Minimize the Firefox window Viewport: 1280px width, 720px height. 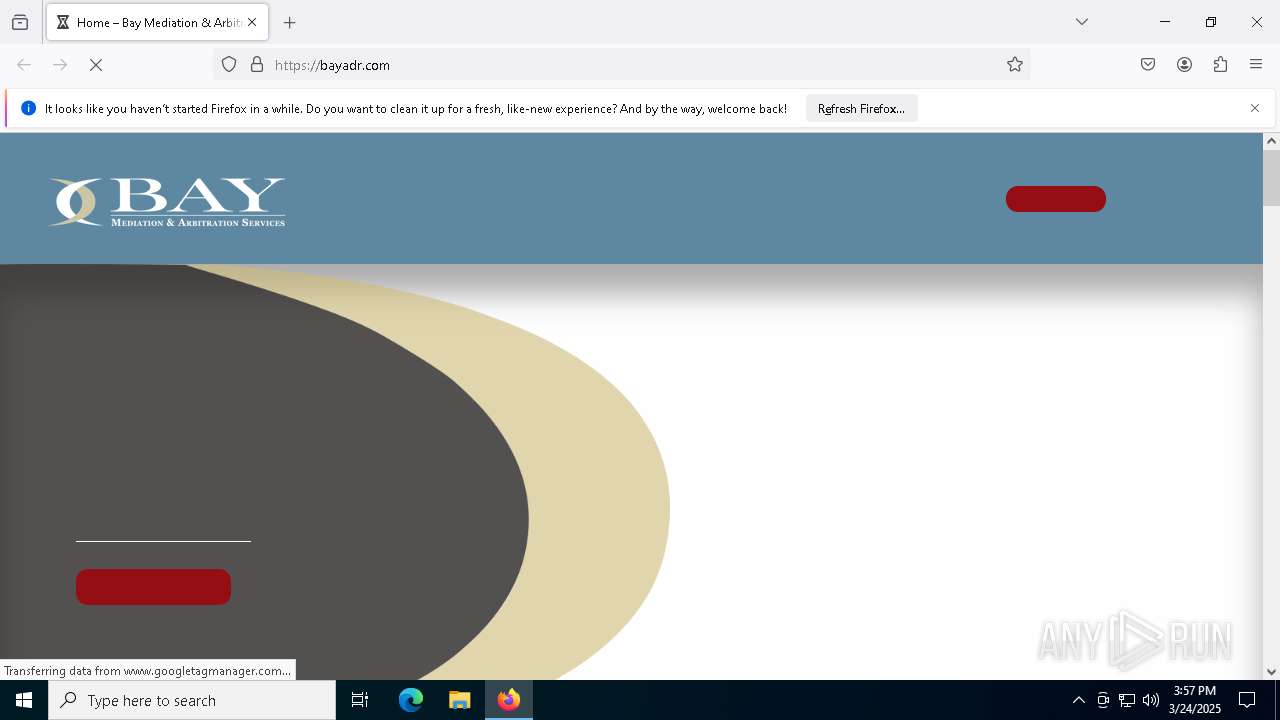[1165, 22]
